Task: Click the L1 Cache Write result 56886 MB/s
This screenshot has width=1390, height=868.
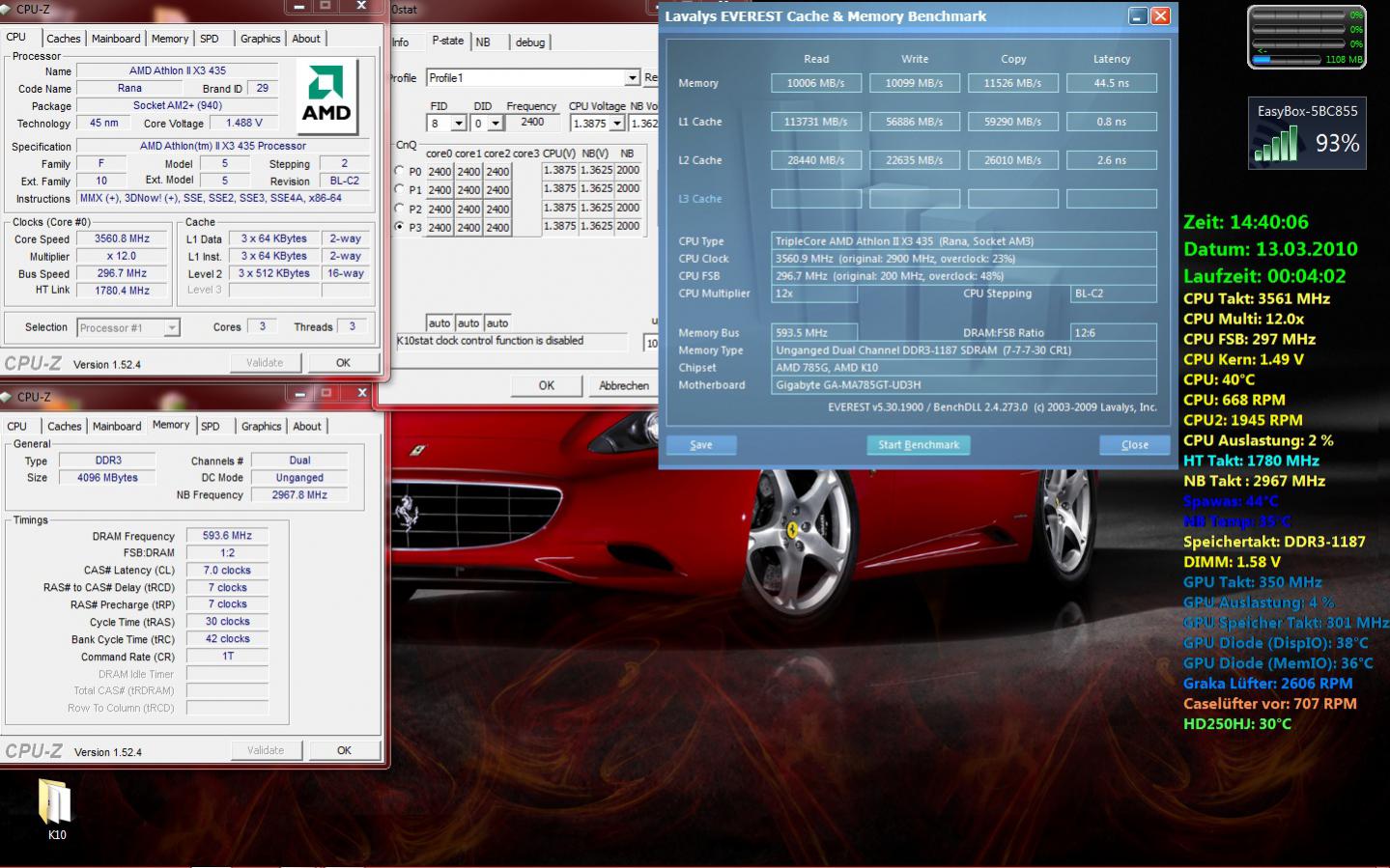Action: (915, 122)
